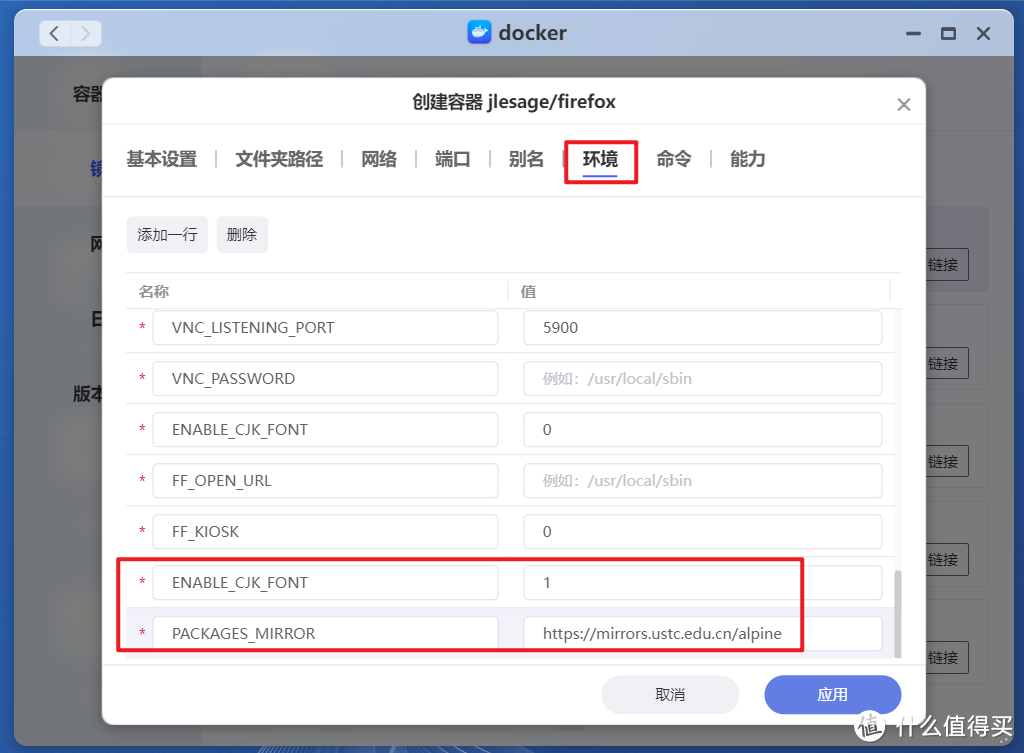The image size is (1024, 753).
Task: Open the 别名 tab
Action: (526, 159)
